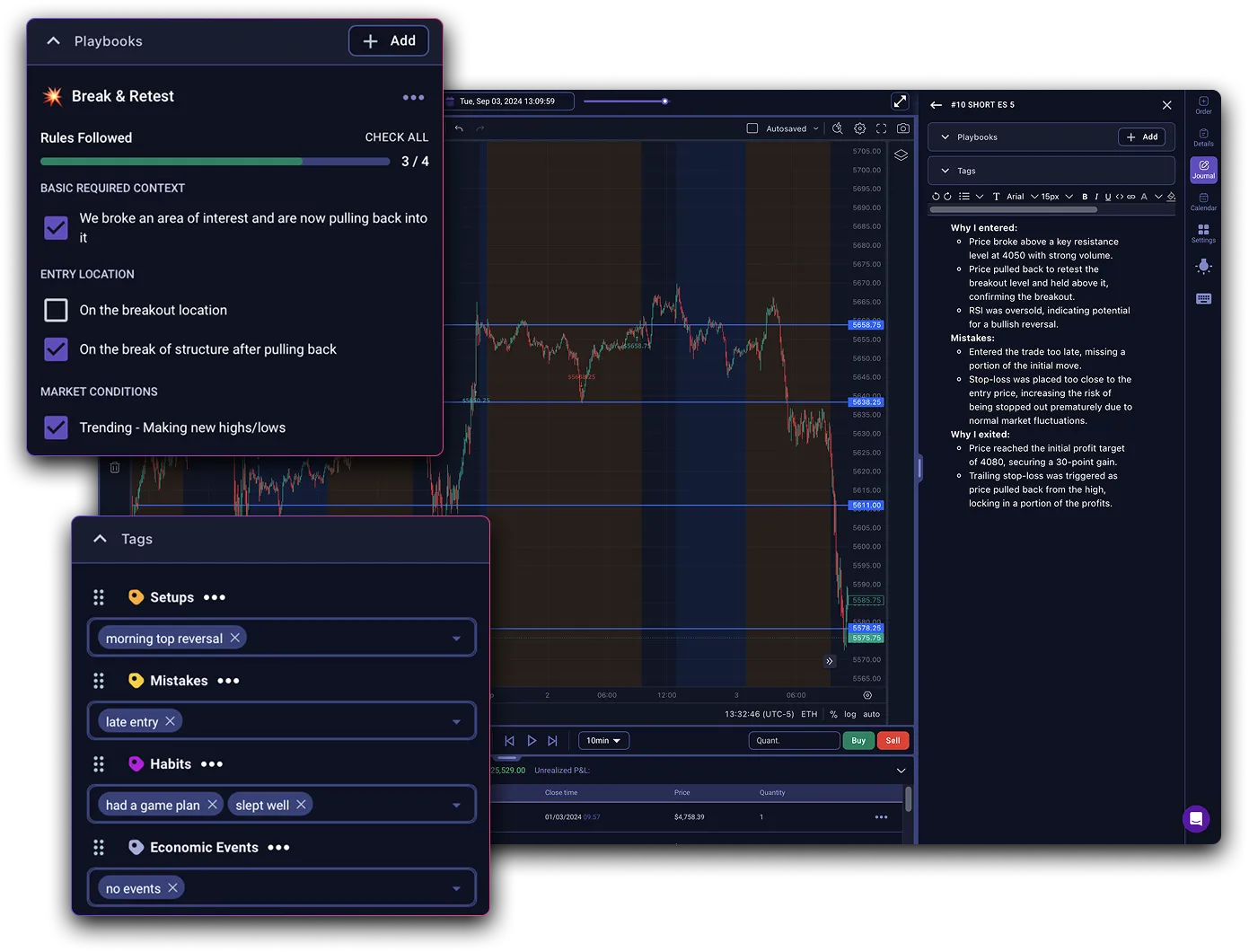Expand Tags section in journal side panel

pos(945,171)
